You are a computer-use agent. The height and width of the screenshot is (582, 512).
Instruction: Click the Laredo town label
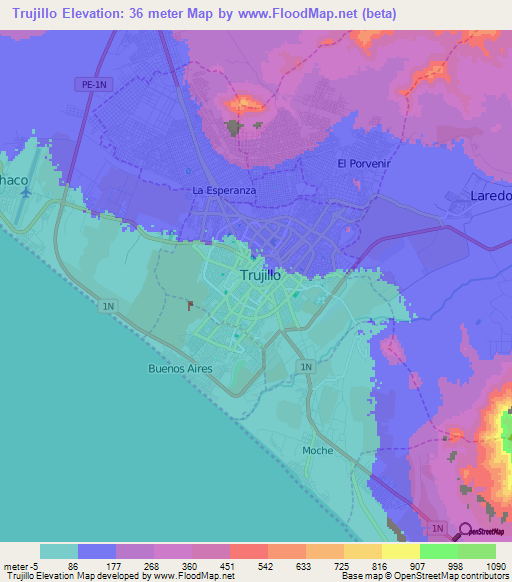(491, 196)
